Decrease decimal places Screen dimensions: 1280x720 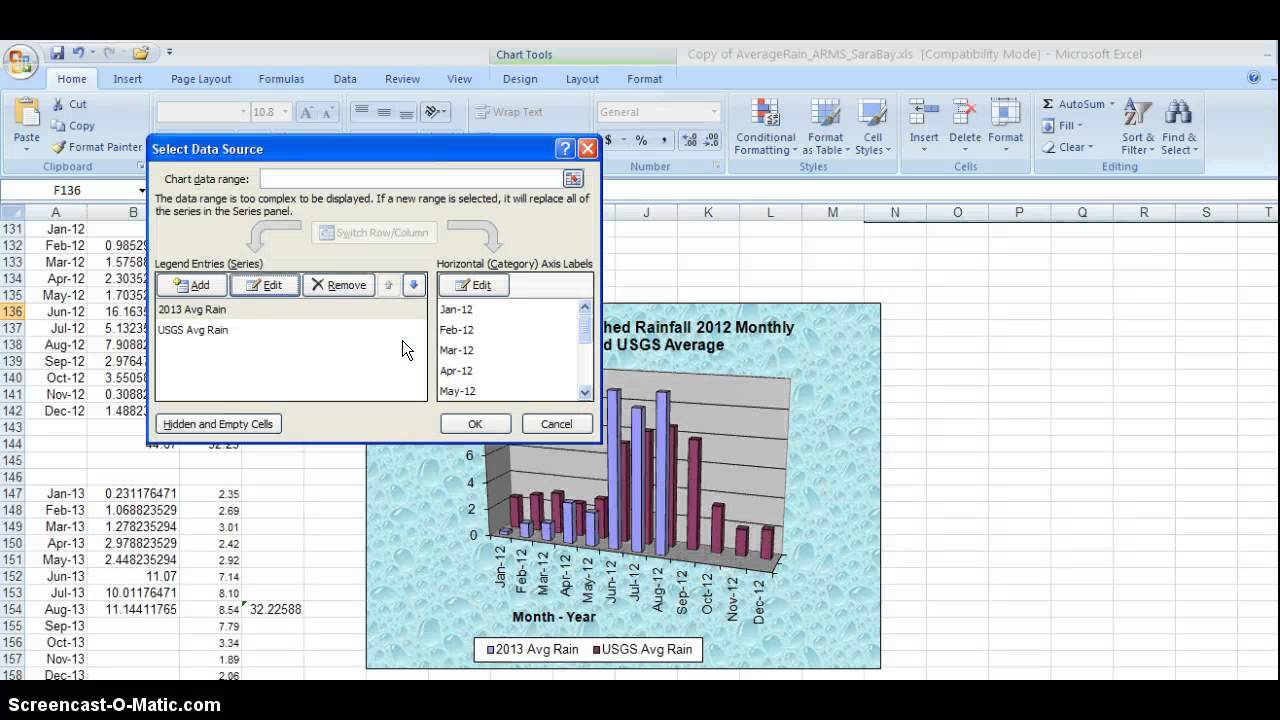click(x=711, y=140)
